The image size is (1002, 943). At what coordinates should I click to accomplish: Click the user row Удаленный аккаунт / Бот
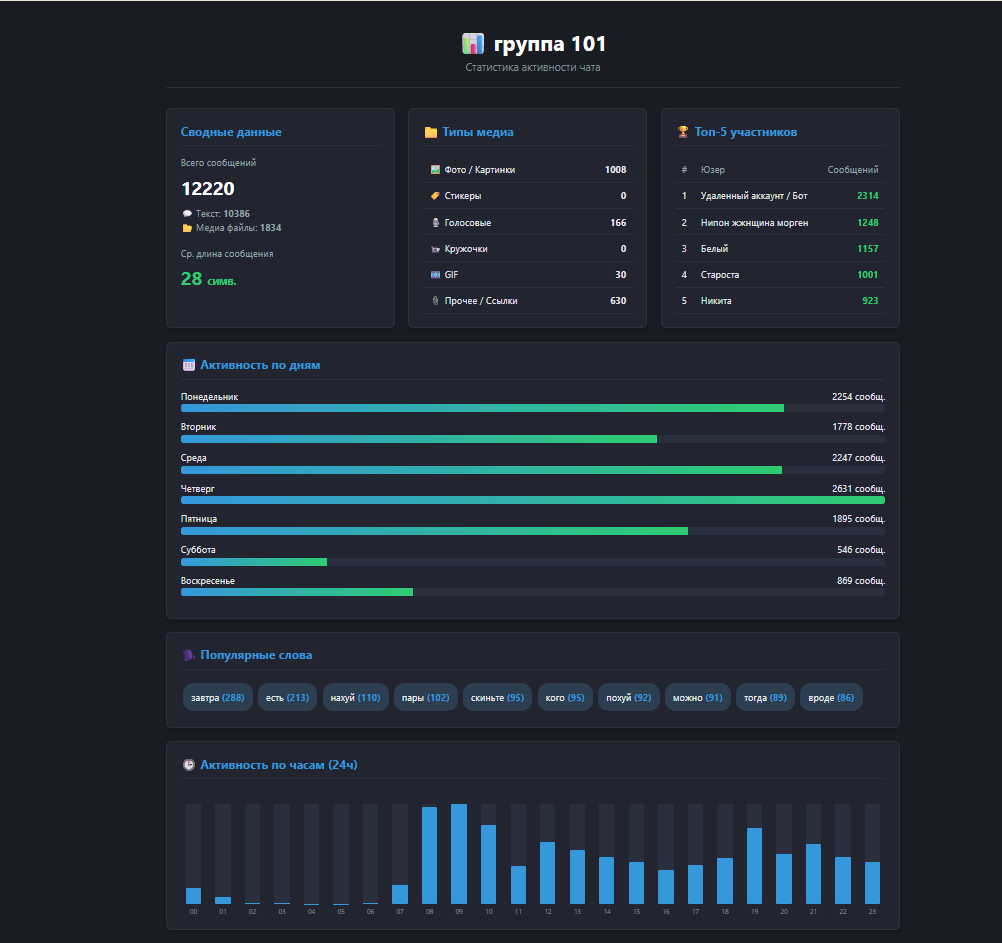[780, 196]
